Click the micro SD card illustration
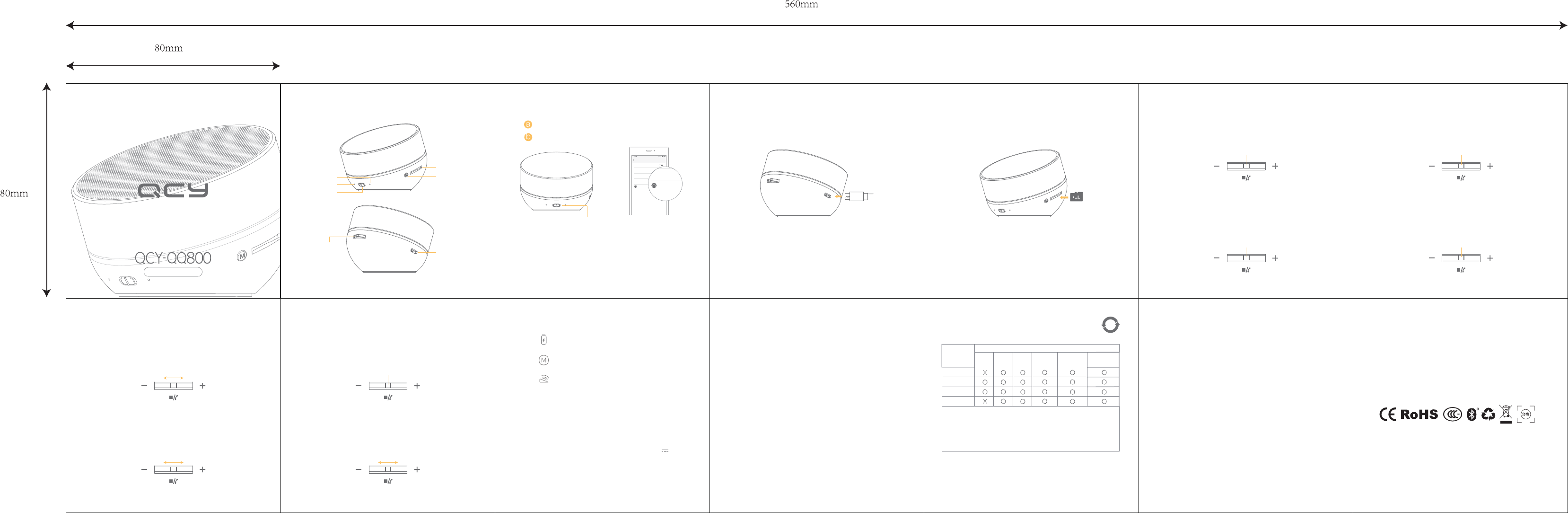Screen dimensions: 1568x513 pyautogui.click(x=1076, y=197)
